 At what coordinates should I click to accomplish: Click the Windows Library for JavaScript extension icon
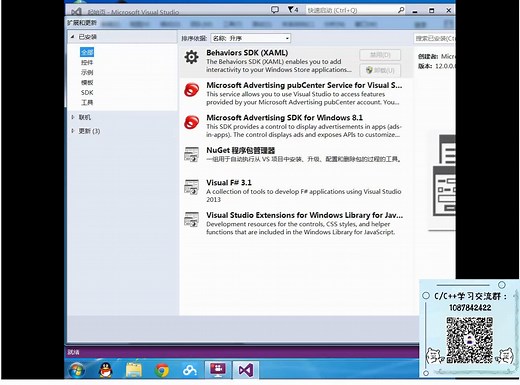(191, 219)
